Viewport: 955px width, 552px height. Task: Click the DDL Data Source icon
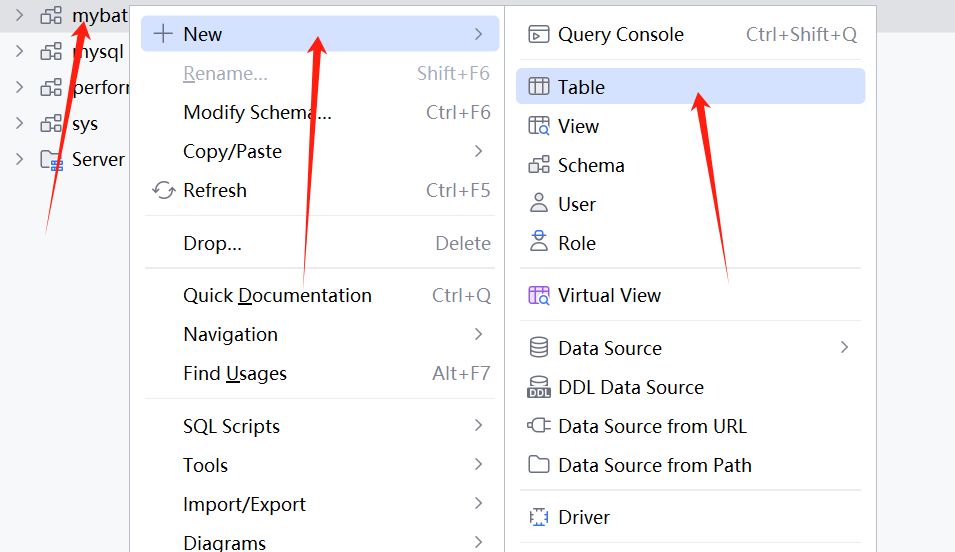pyautogui.click(x=538, y=387)
